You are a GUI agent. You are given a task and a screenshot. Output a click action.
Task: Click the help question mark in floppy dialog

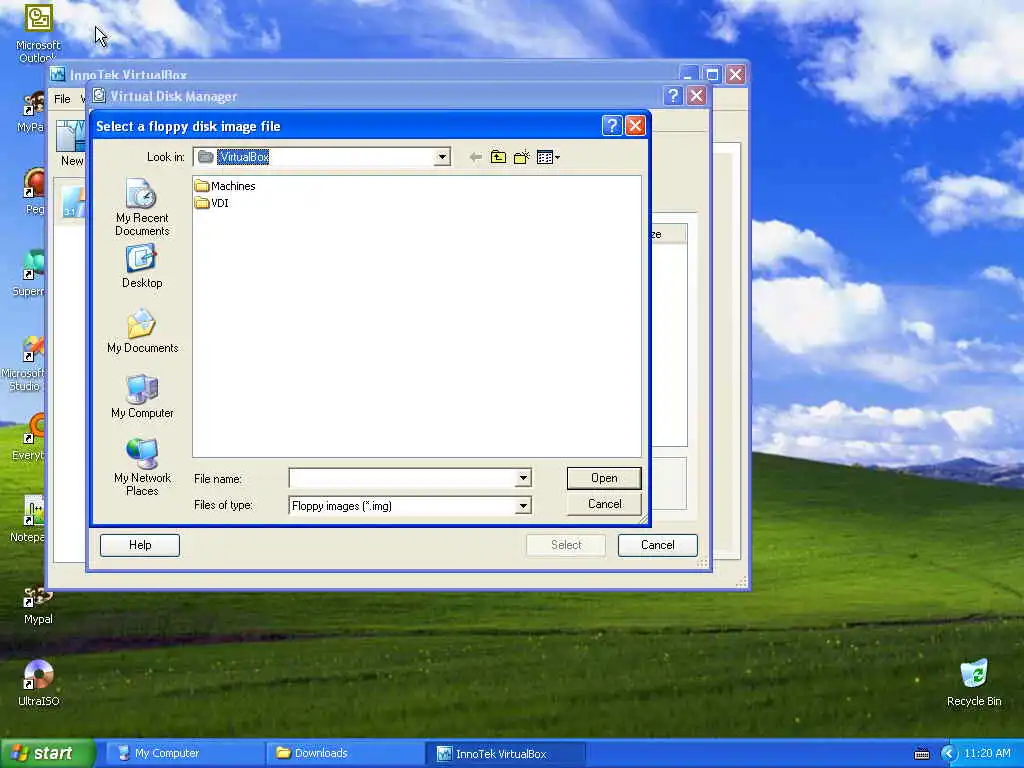pos(611,125)
